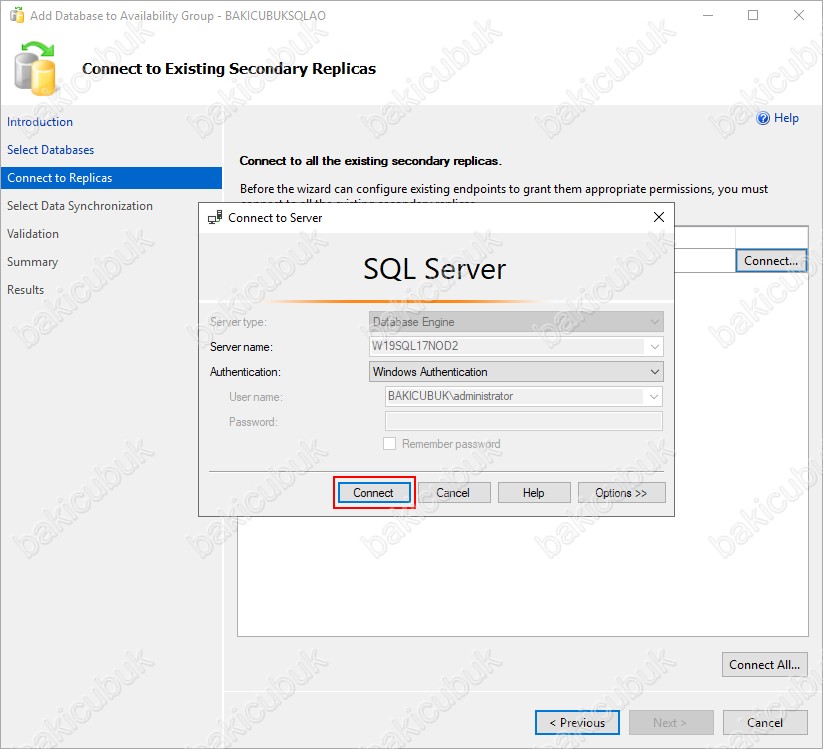Viewport: 823px width, 749px height.
Task: Expand the User name dropdown arrow
Action: pos(653,396)
